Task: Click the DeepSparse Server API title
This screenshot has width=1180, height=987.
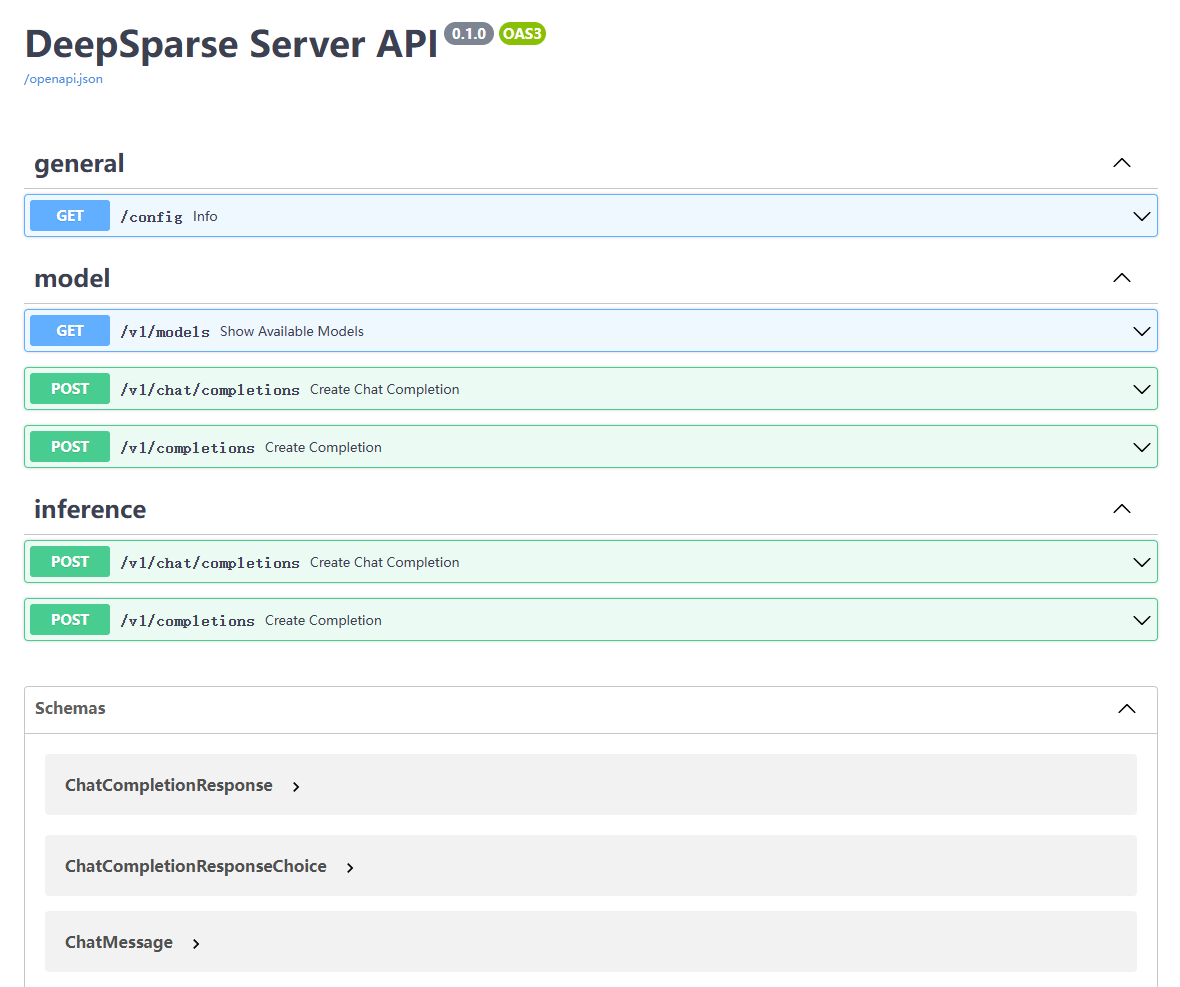Action: tap(231, 44)
